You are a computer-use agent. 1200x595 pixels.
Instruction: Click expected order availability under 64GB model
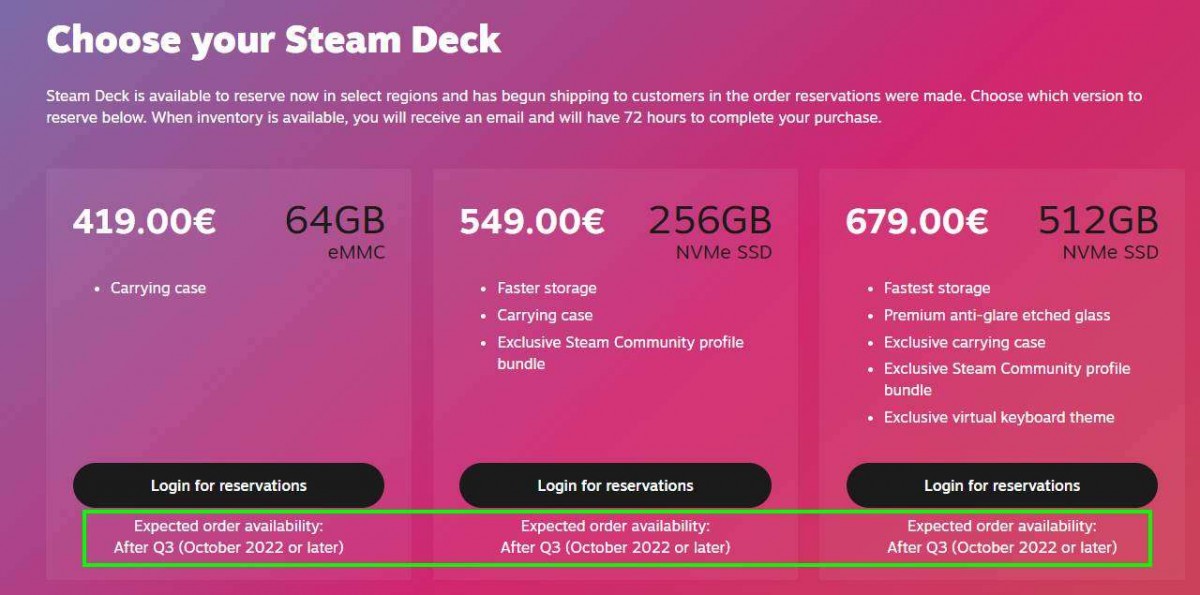pos(228,537)
